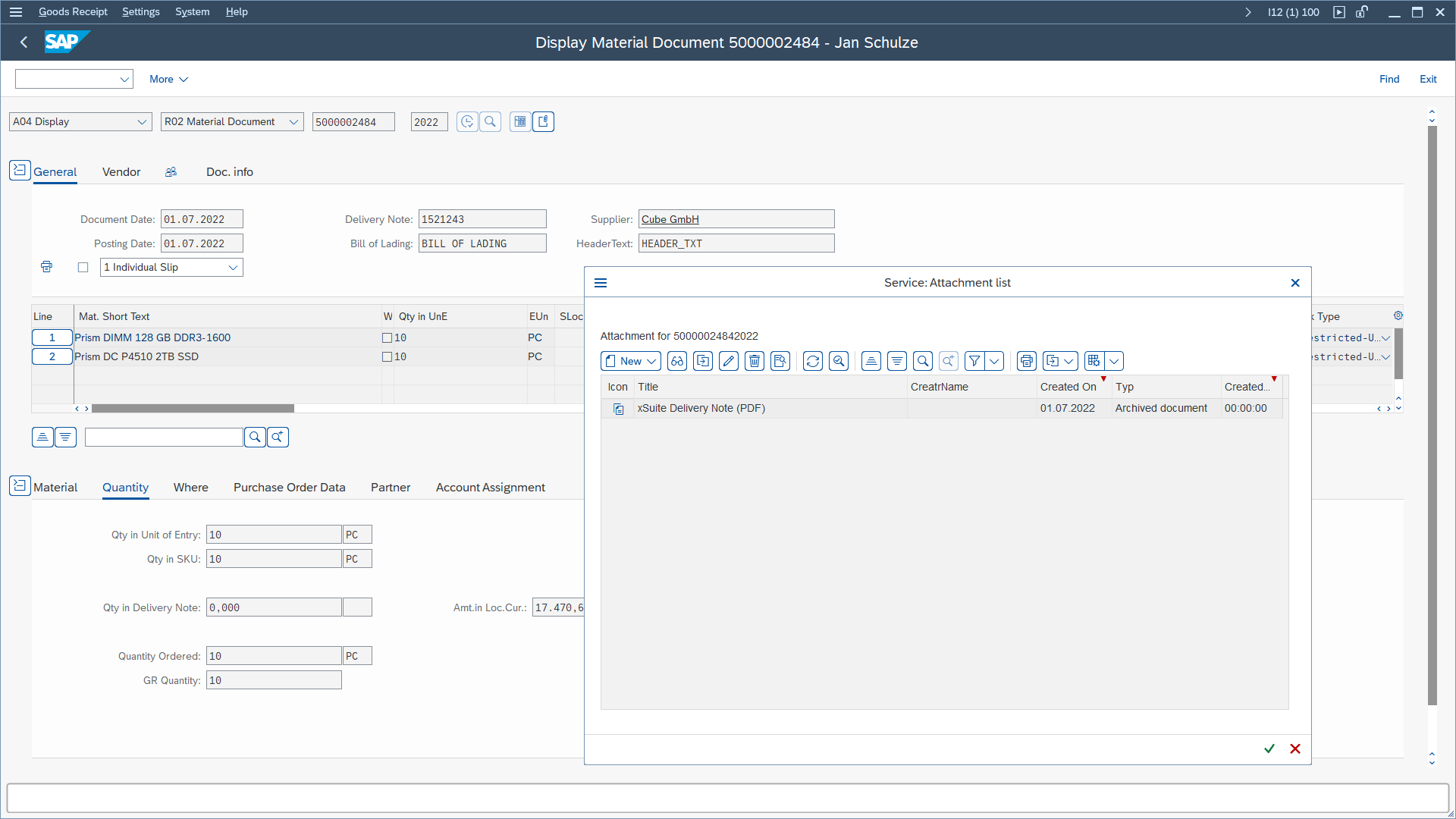Viewport: 1456px width, 819px height.
Task: Check the W checkbox for line item 2
Action: click(388, 356)
